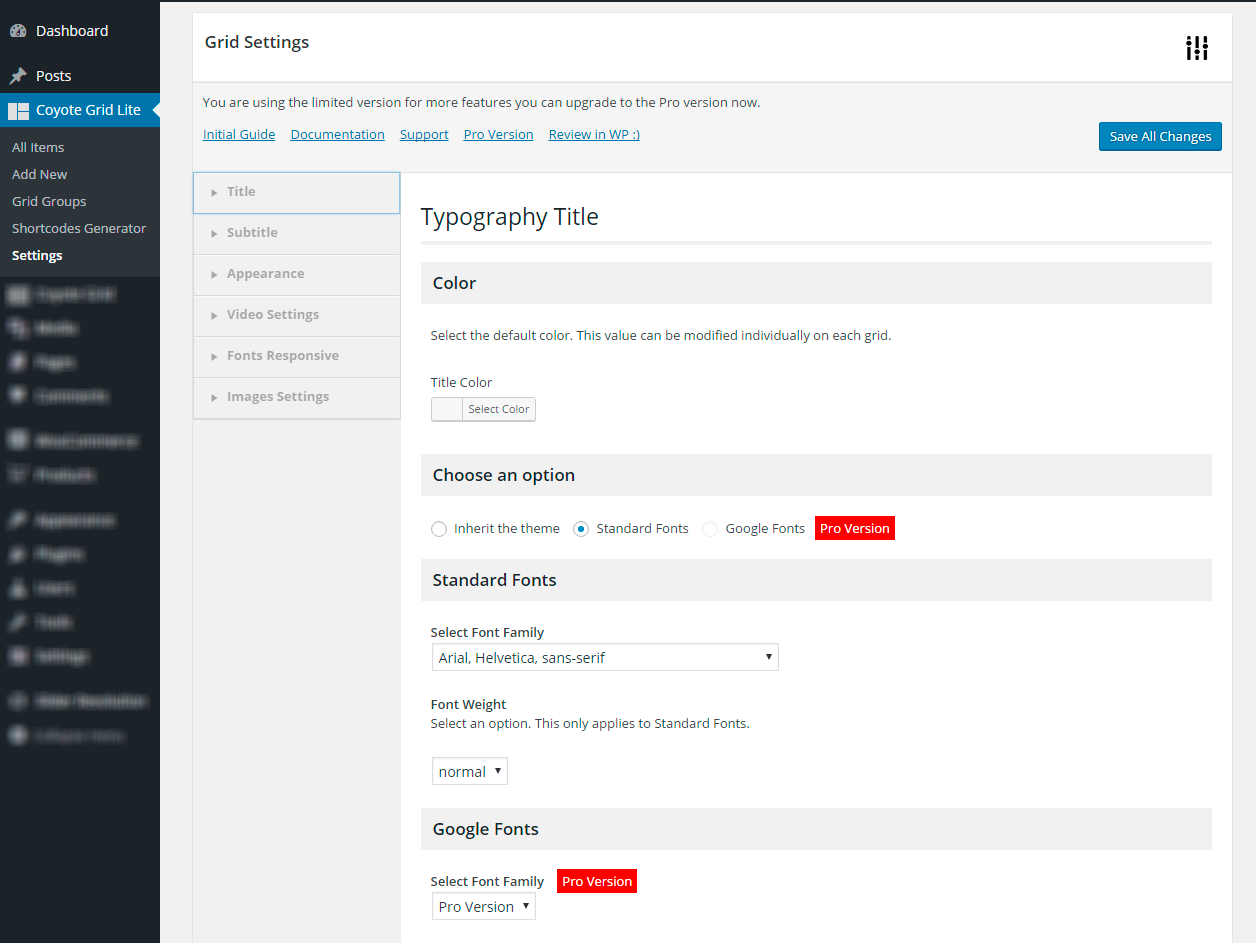Screen dimensions: 1256x943
Task: Open the Standard Fonts font family dropdown
Action: [x=604, y=657]
